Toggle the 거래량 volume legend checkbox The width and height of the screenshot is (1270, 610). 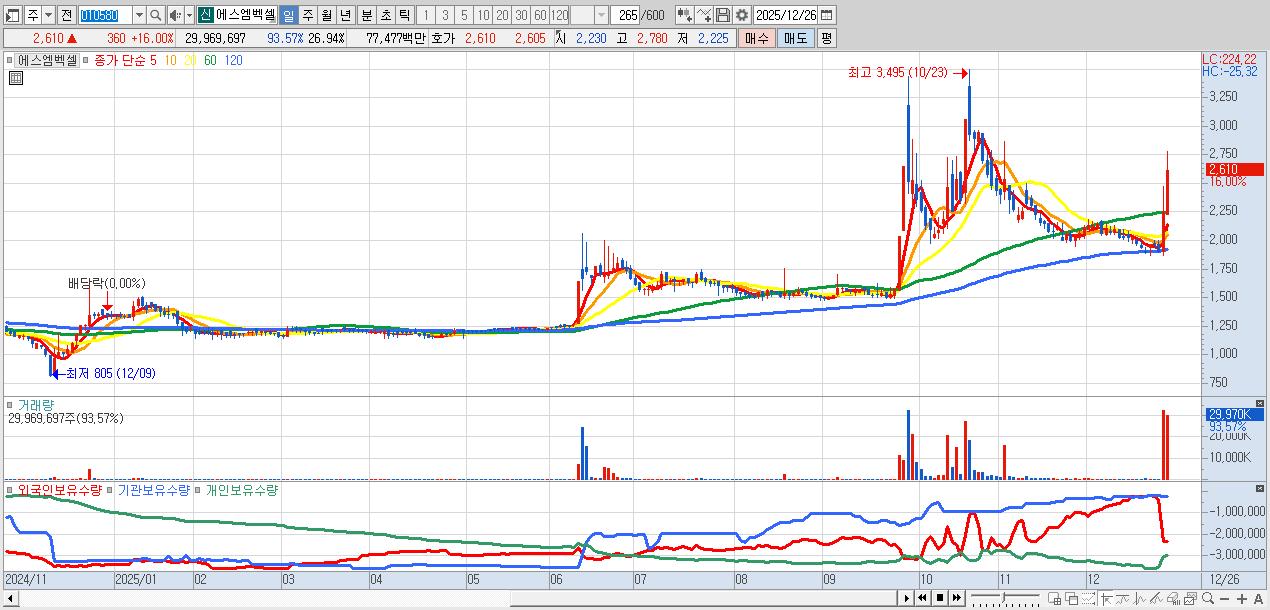tap(9, 405)
